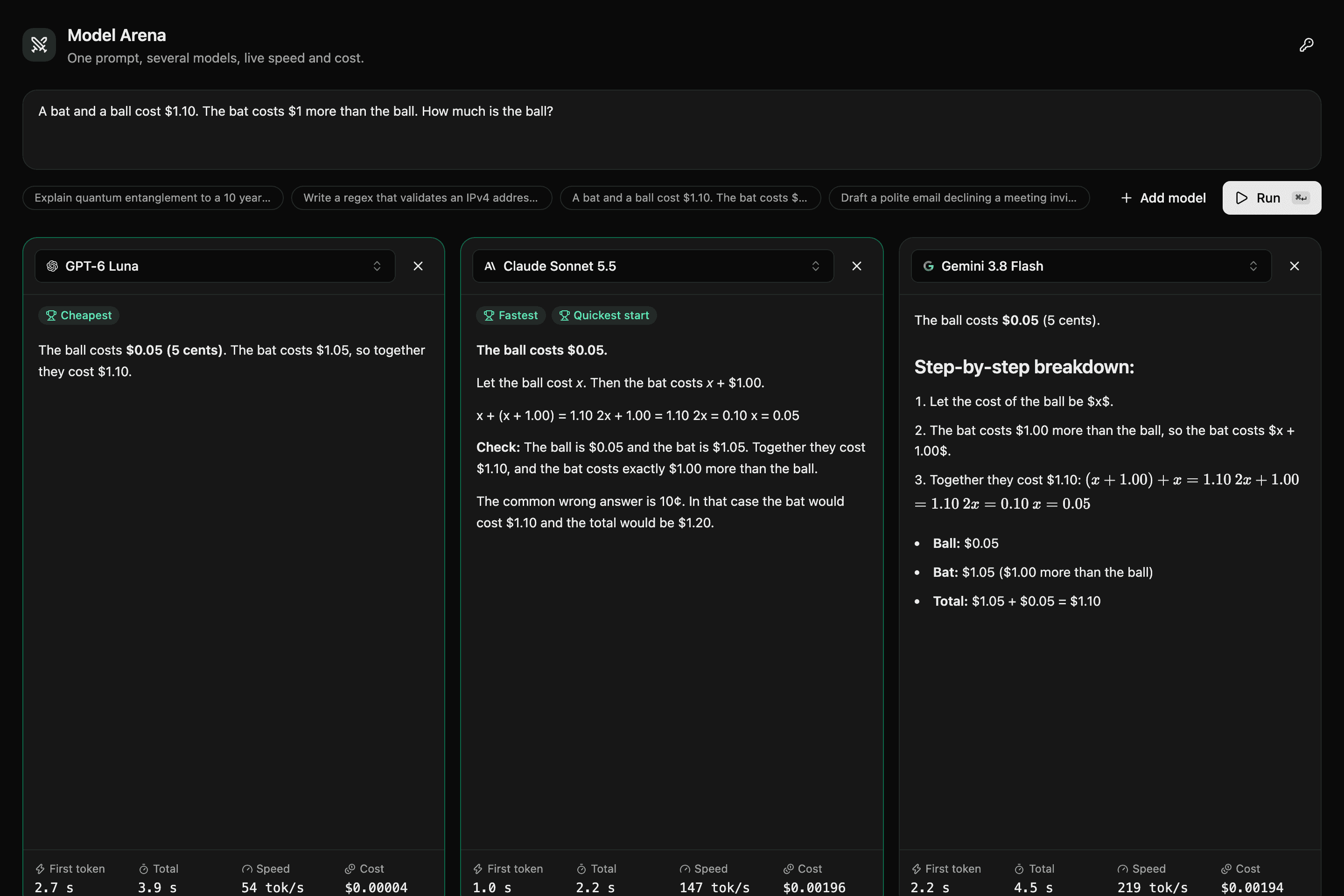Click Claude Sonnet's Cost coins icon
Viewport: 1344px width, 896px height.
[x=789, y=868]
